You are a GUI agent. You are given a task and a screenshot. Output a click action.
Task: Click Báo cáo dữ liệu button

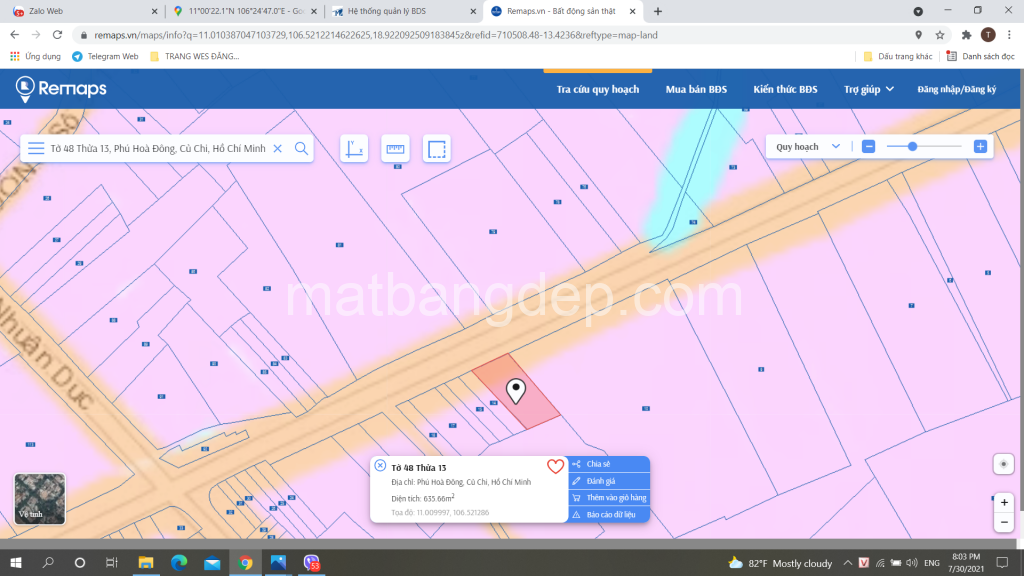pos(609,515)
